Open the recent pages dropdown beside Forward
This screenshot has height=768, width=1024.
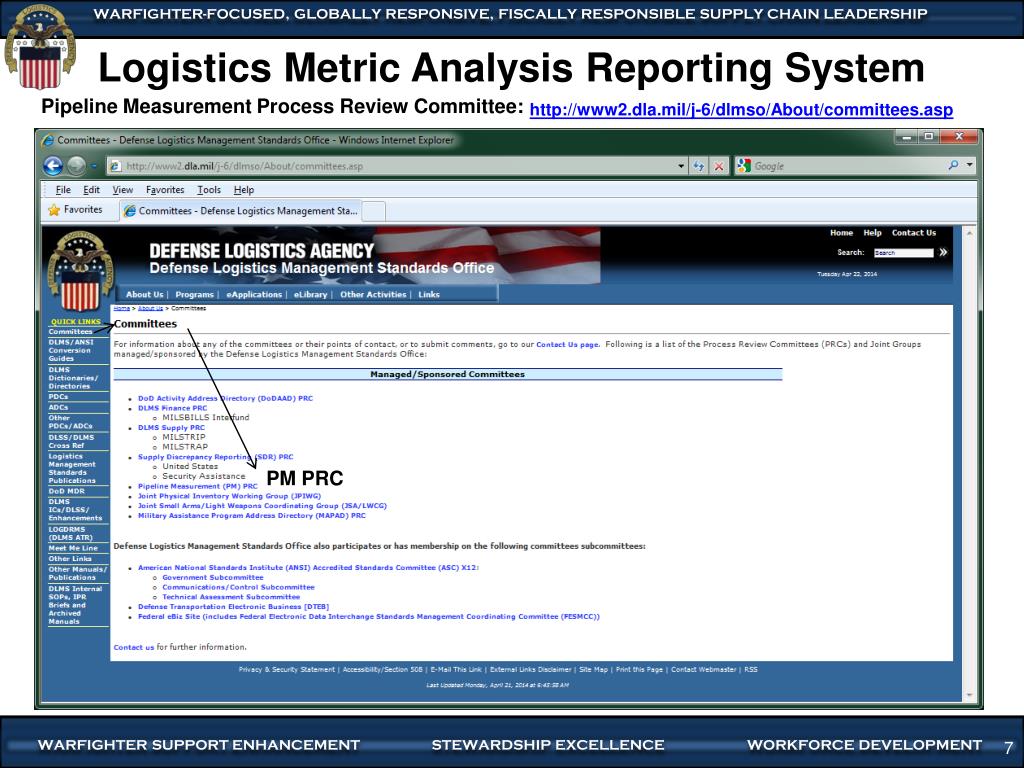click(94, 167)
